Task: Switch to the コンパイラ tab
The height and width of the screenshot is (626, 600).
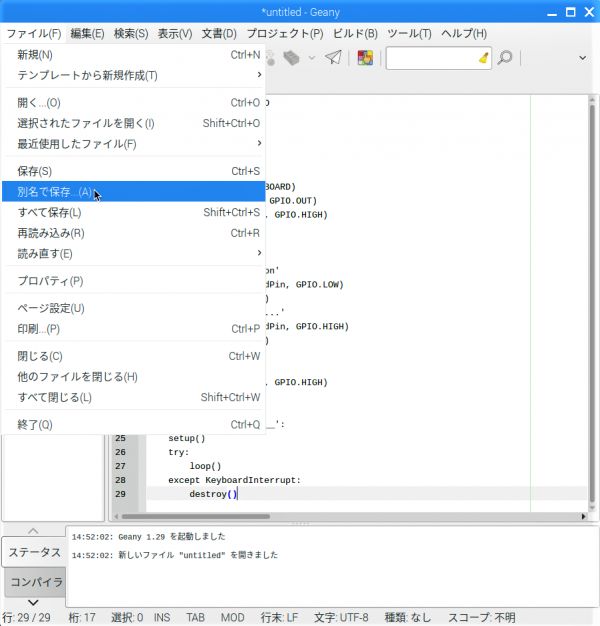Action: click(x=33, y=582)
